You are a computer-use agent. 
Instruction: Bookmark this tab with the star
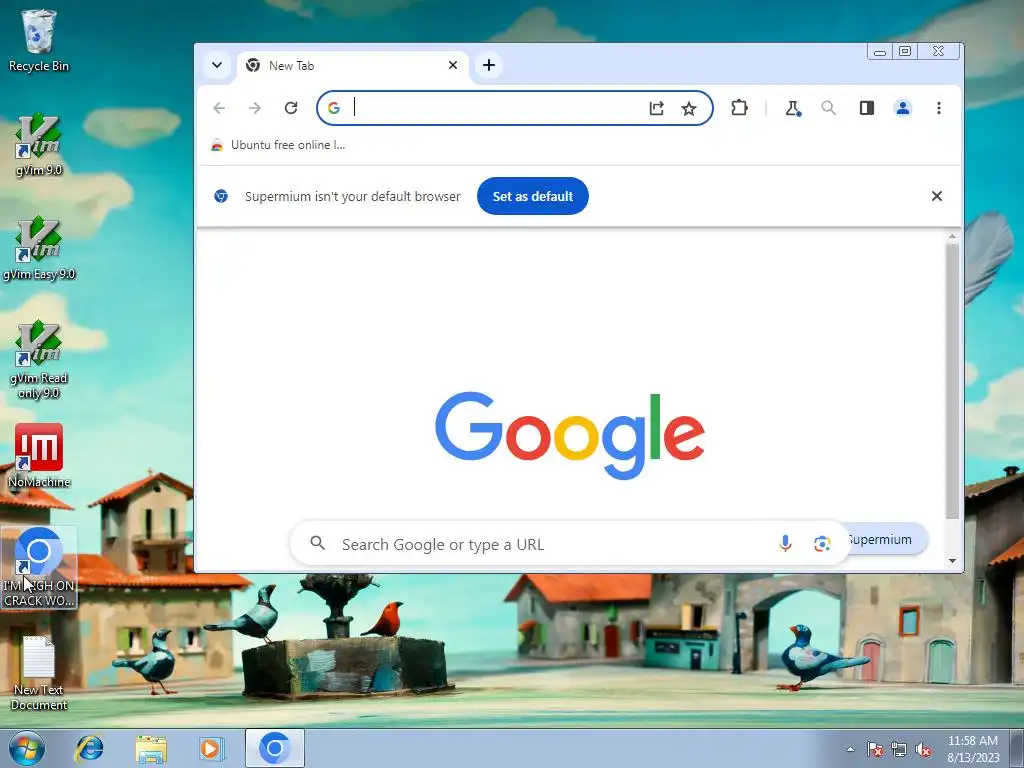pyautogui.click(x=688, y=108)
